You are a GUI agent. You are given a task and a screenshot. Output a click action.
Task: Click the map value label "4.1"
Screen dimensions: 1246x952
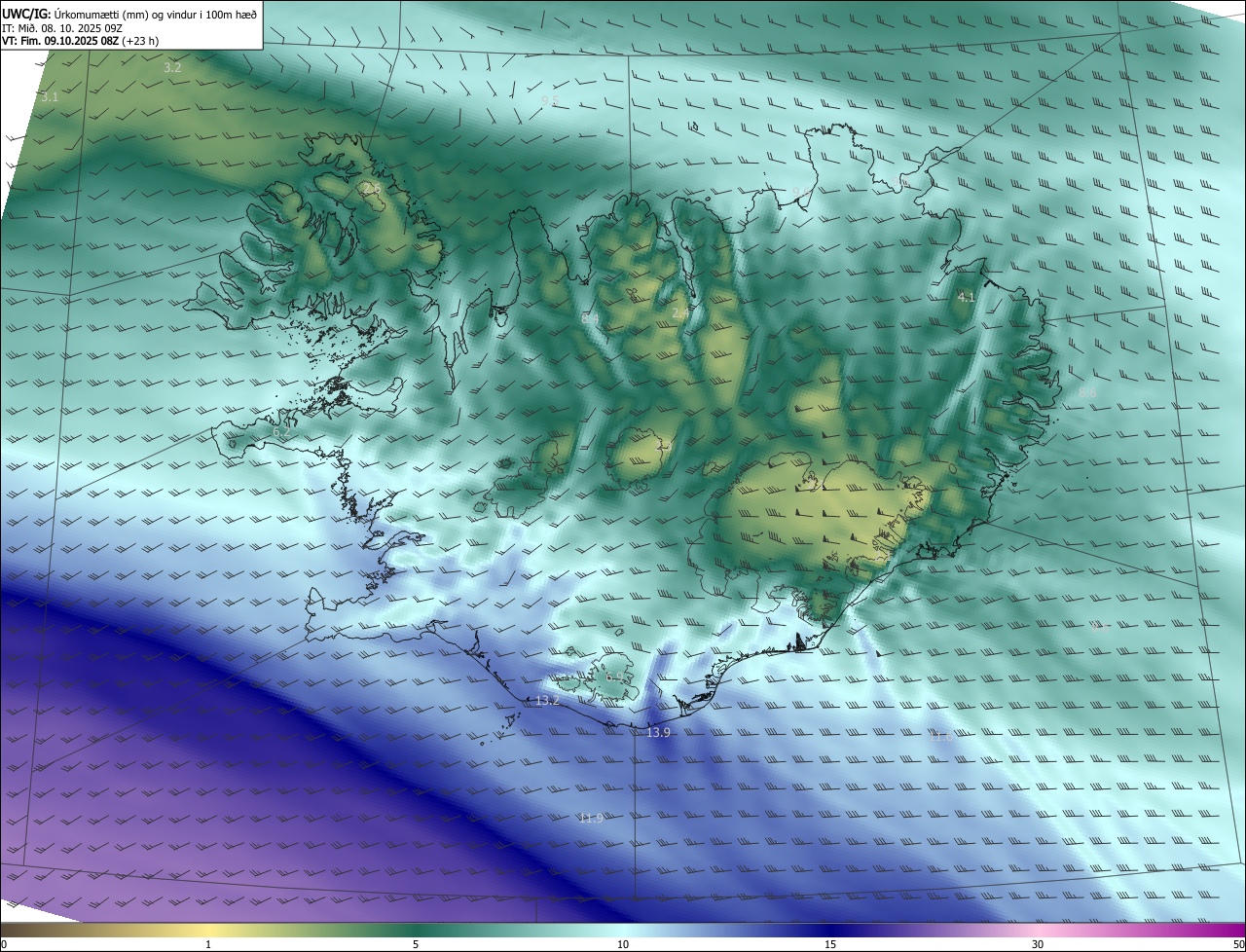[x=967, y=297]
